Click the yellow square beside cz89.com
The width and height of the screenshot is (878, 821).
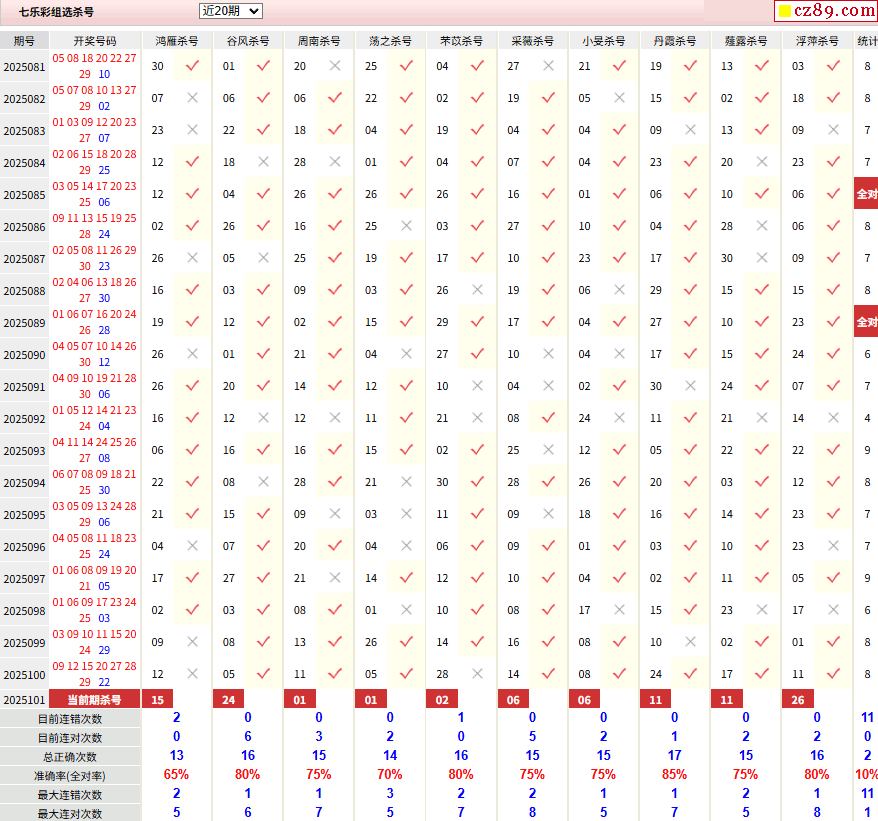pyautogui.click(x=785, y=11)
